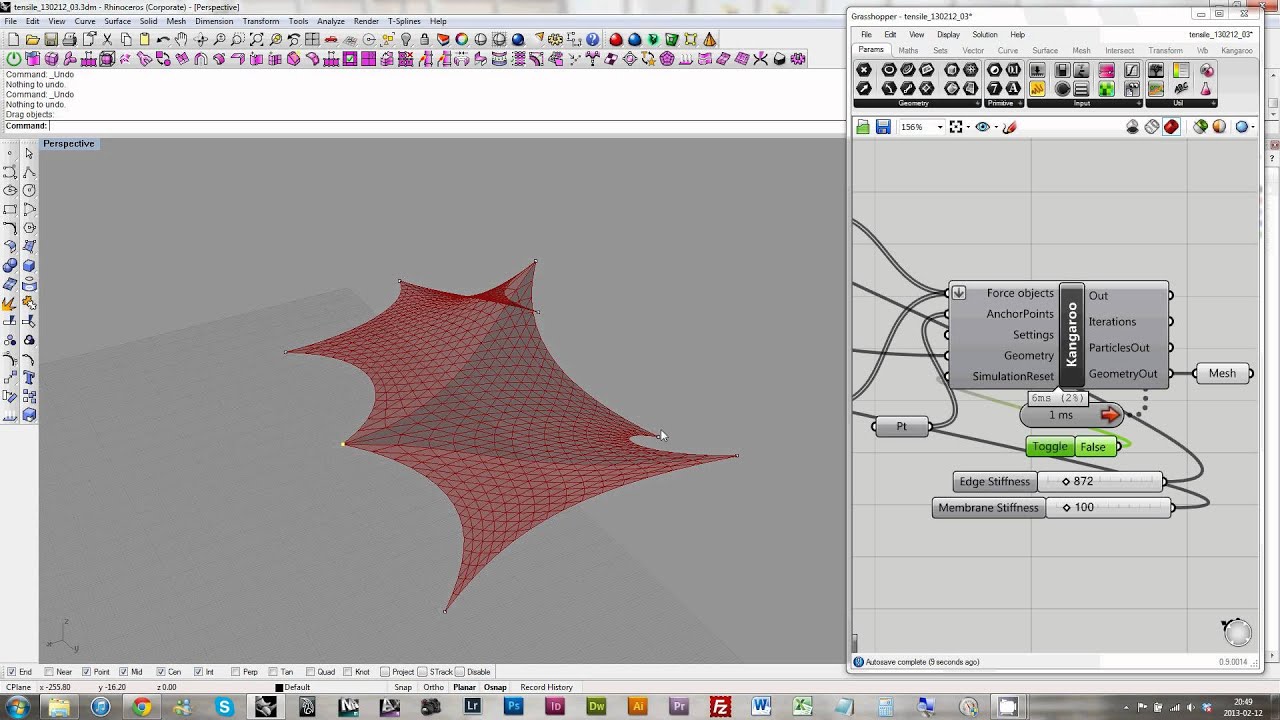Screen dimensions: 1280x720
Task: Open the Rhino Analyze menu
Action: [x=330, y=21]
